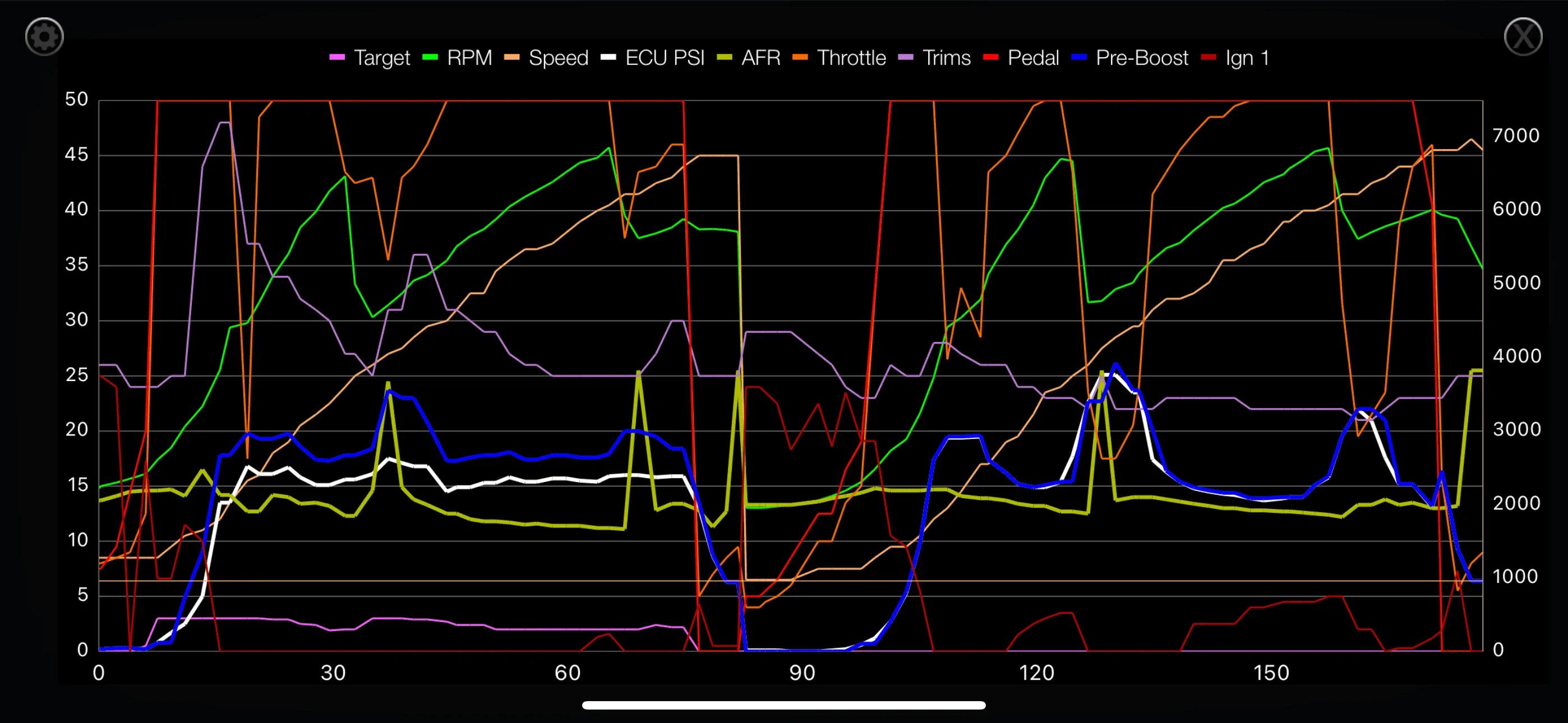Click the 1000 right axis label
Image resolution: width=1568 pixels, height=723 pixels.
[1515, 576]
